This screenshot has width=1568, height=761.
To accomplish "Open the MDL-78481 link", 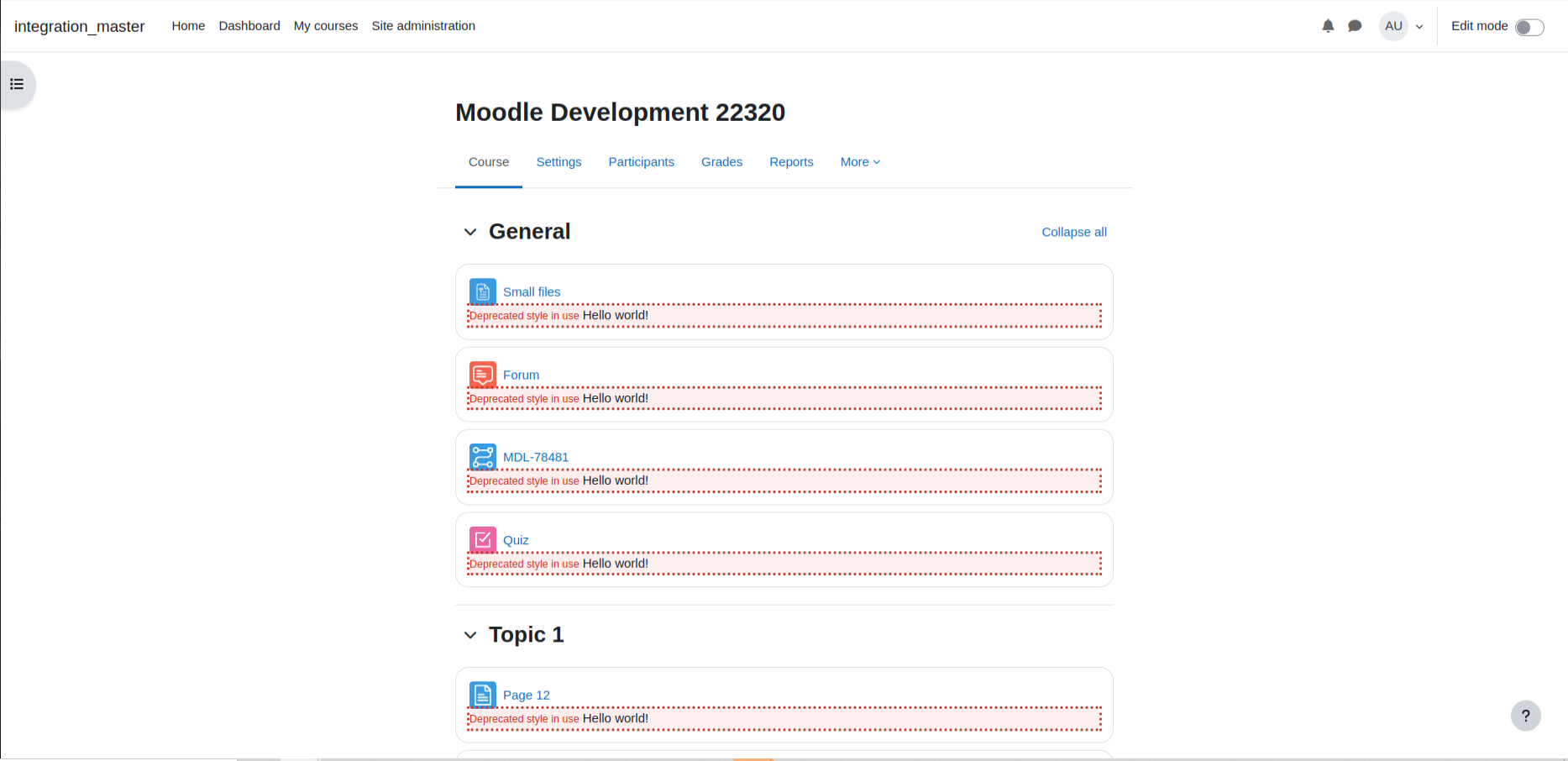I will 536,458.
